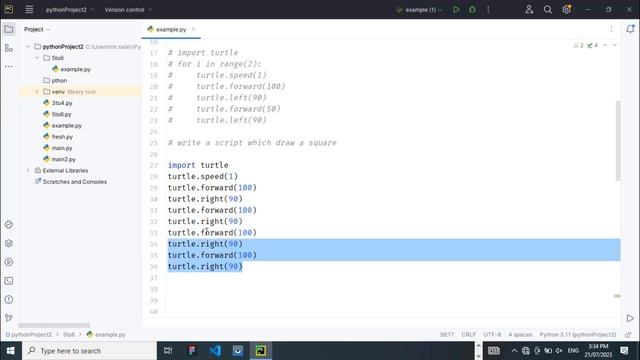
Task: Open the Terminal tool window icon
Action: (9, 281)
